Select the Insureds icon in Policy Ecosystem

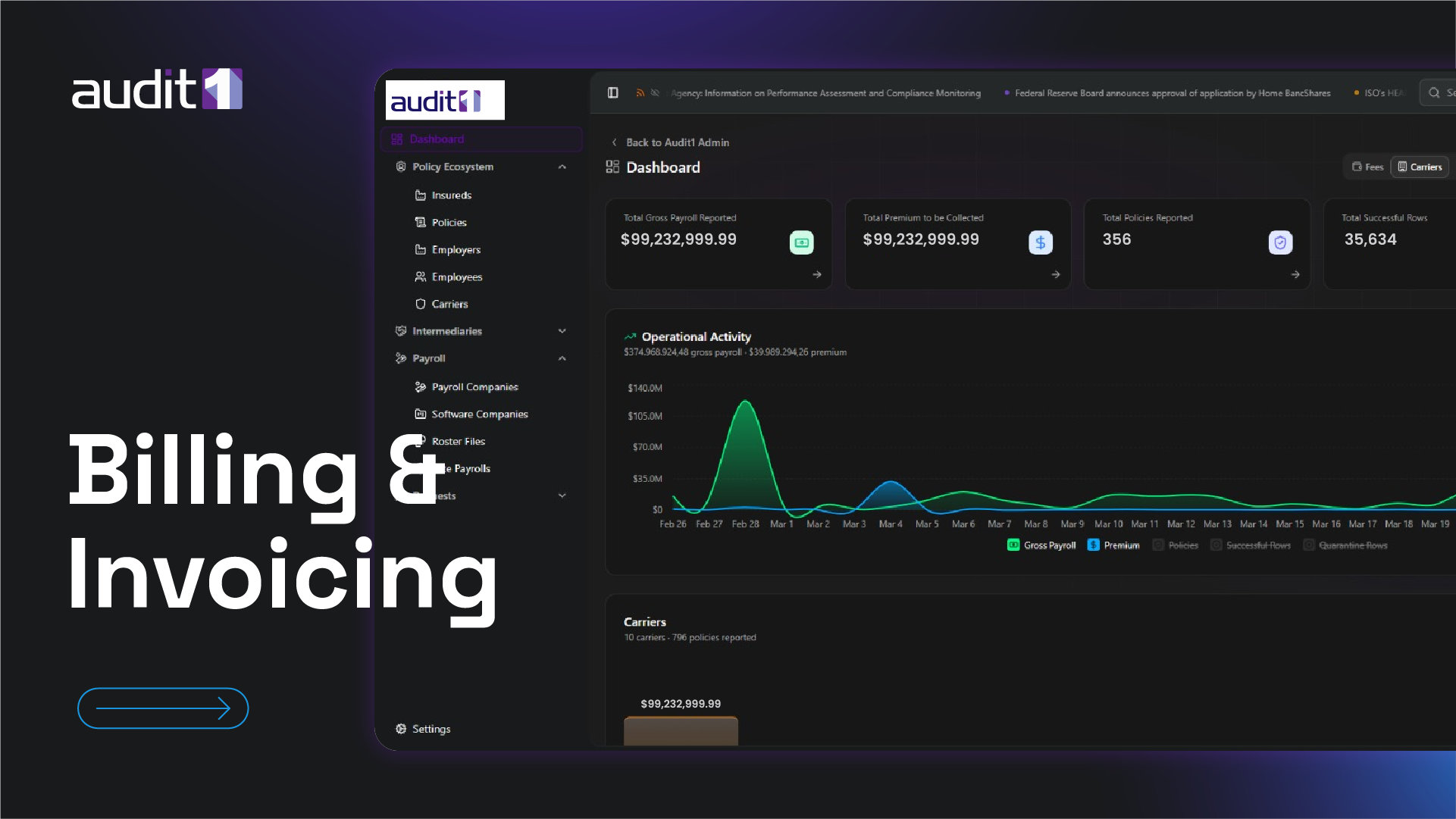coord(421,195)
